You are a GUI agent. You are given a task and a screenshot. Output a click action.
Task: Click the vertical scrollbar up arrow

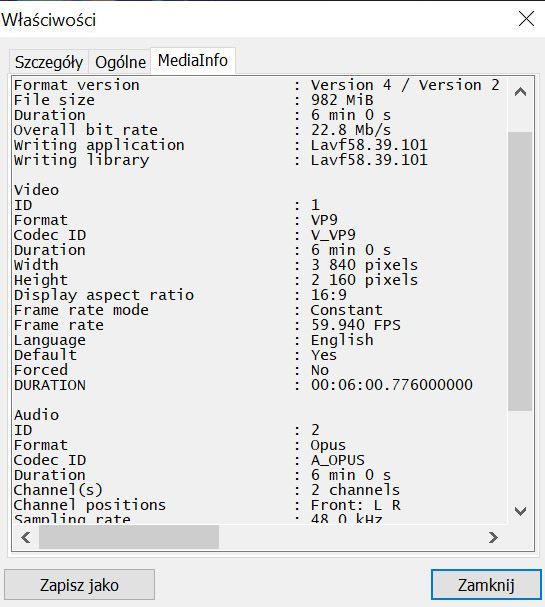pyautogui.click(x=520, y=92)
